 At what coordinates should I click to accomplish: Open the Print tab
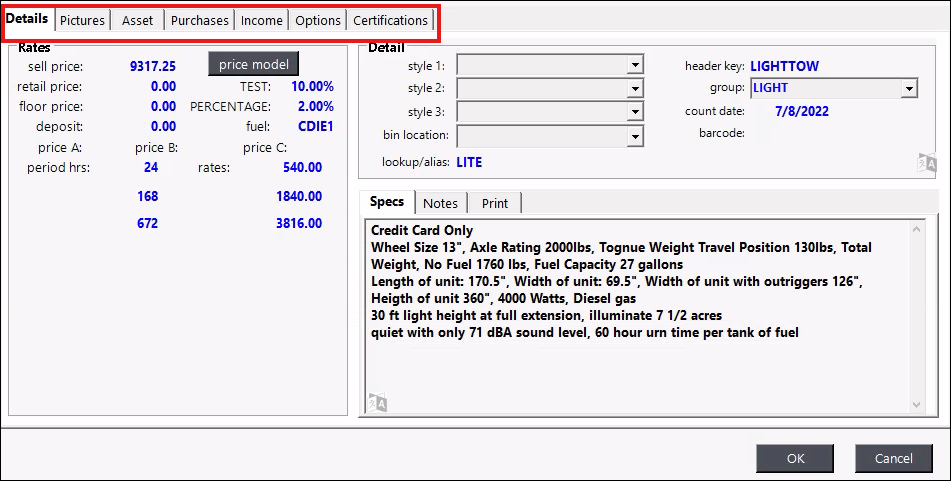coord(495,203)
